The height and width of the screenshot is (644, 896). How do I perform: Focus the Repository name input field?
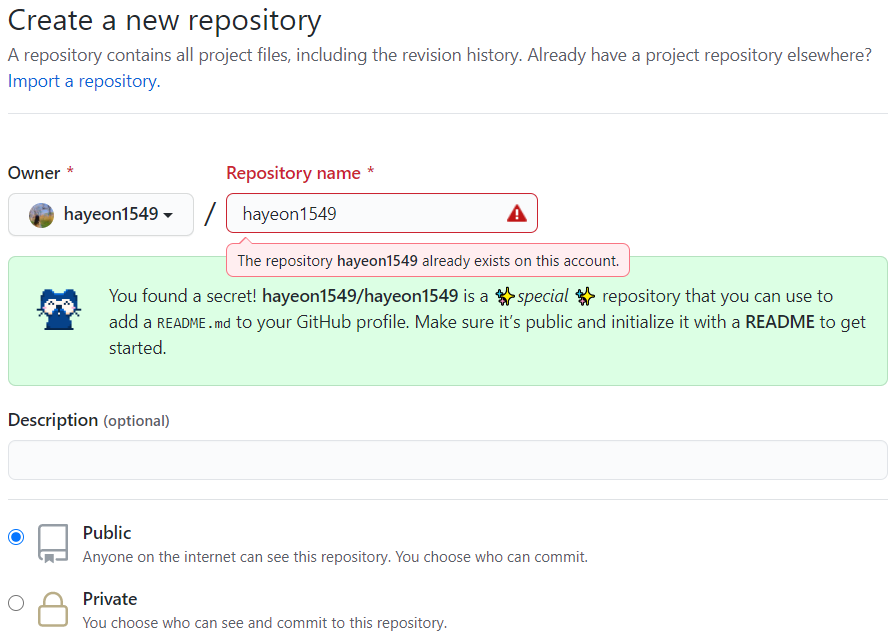[382, 213]
